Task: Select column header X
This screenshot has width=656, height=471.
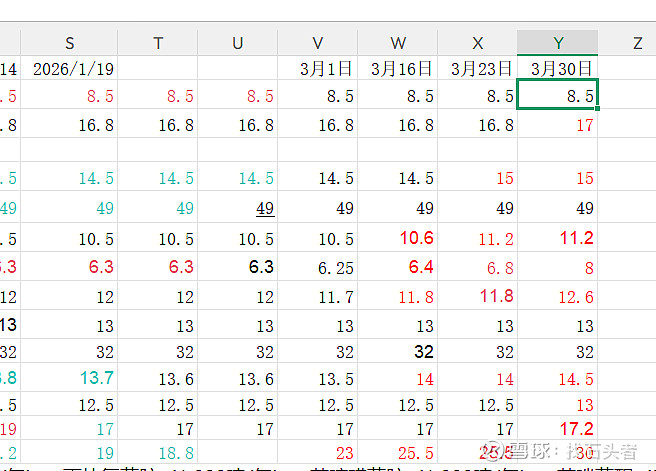Action: (477, 43)
